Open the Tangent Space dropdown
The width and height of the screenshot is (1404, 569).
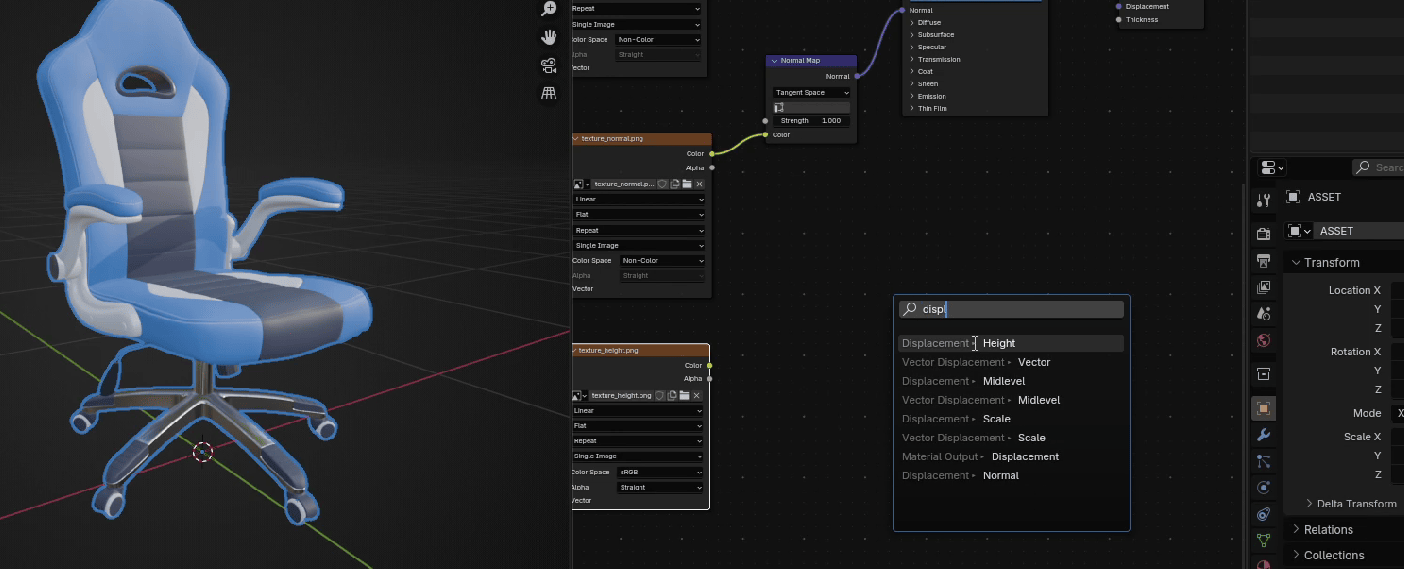click(x=811, y=93)
